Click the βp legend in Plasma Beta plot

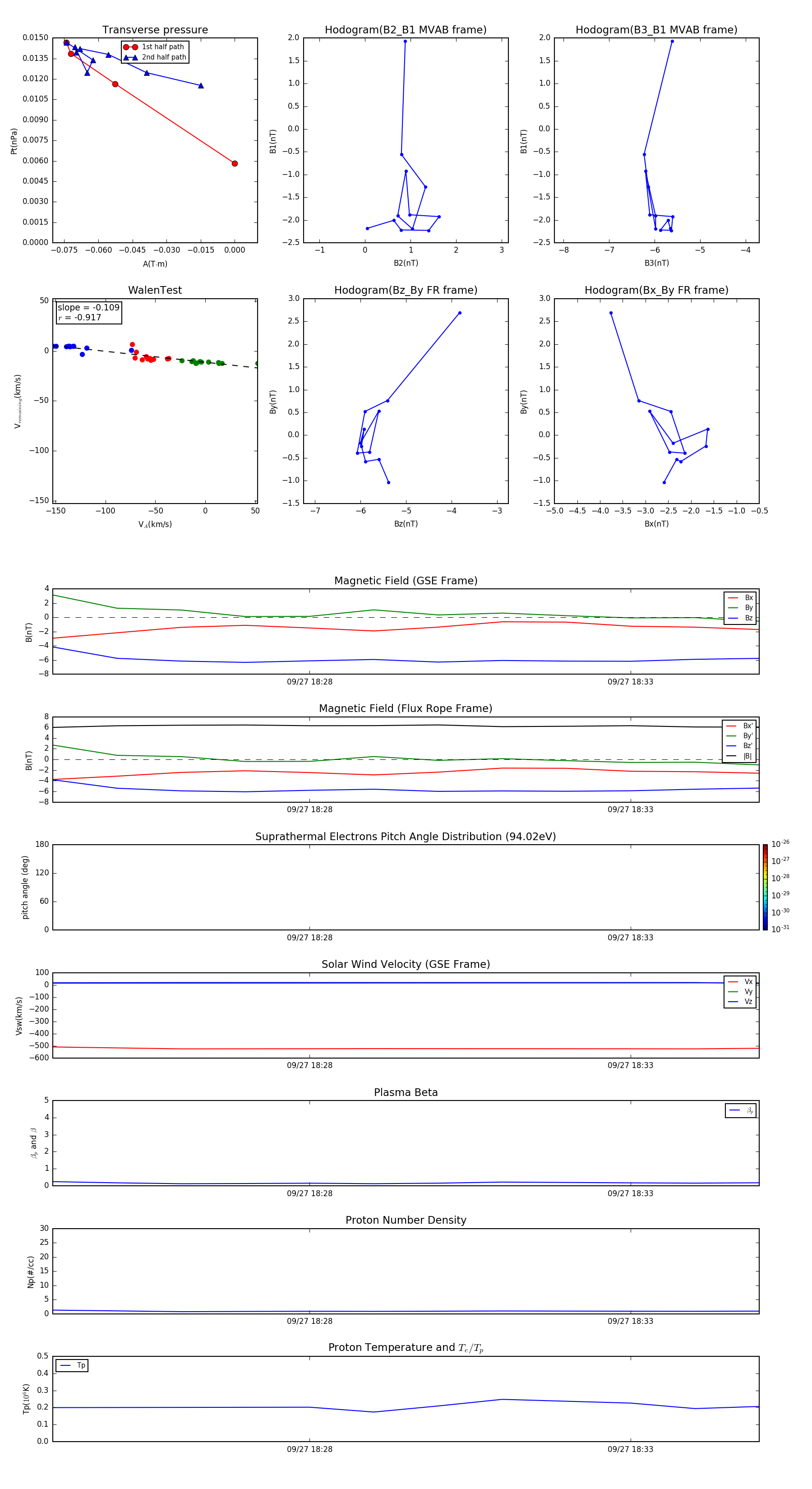coord(741,1110)
